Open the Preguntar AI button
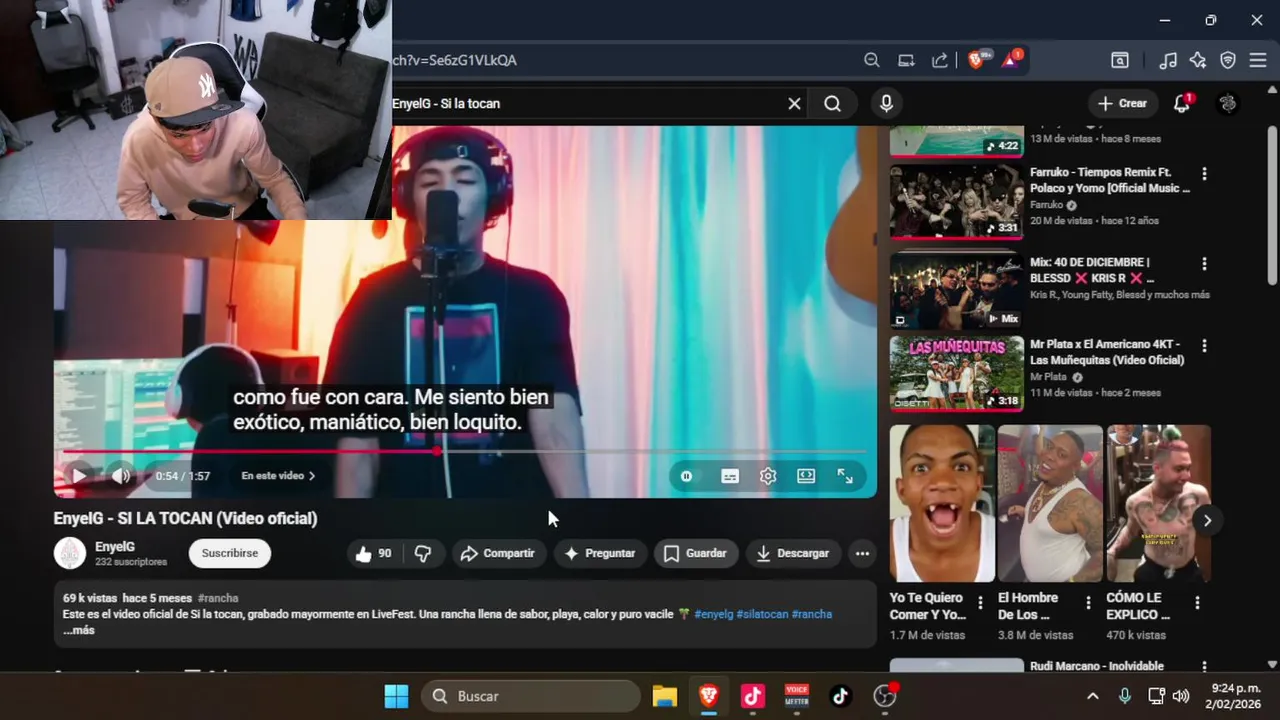 coord(600,553)
